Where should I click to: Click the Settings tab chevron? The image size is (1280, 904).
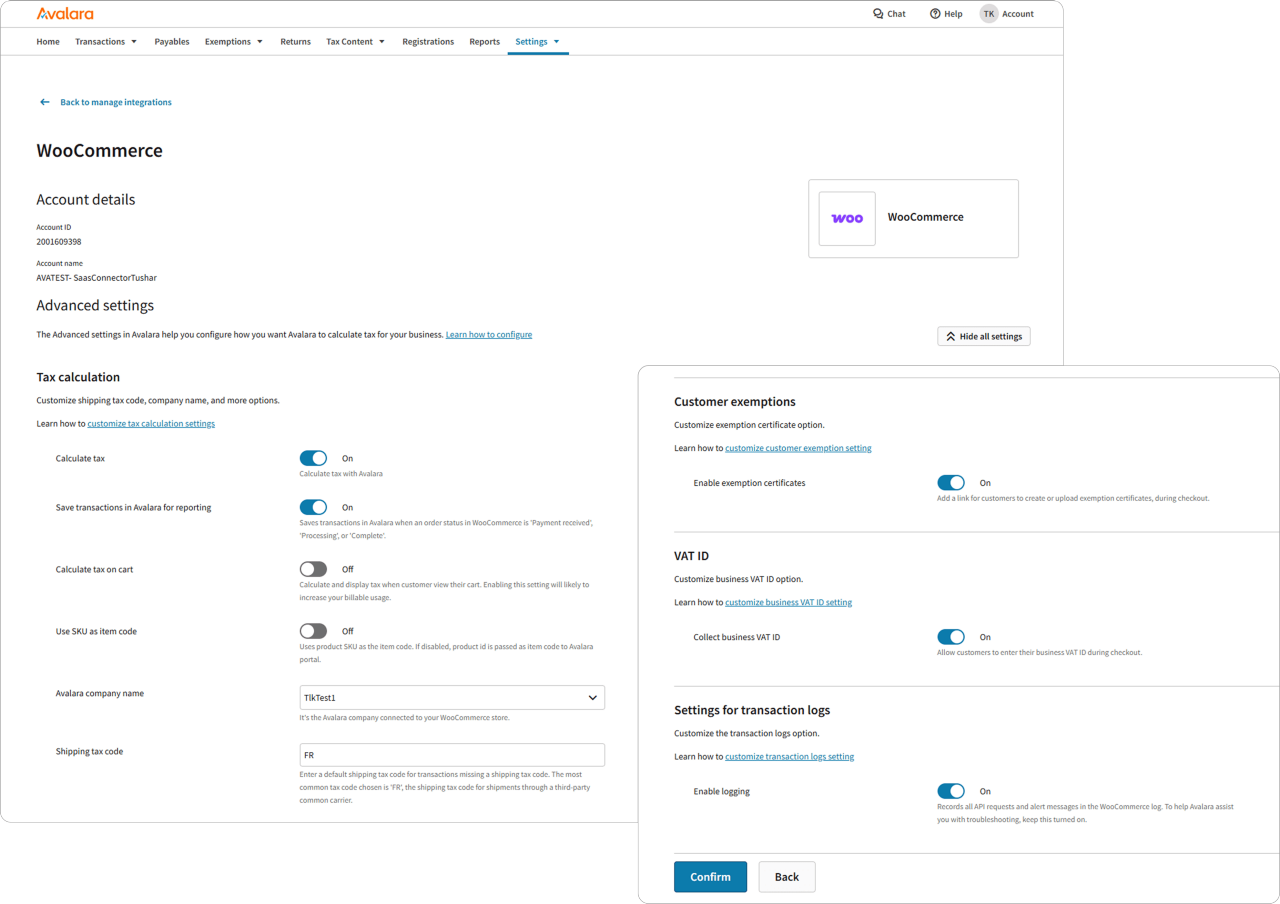coord(556,41)
